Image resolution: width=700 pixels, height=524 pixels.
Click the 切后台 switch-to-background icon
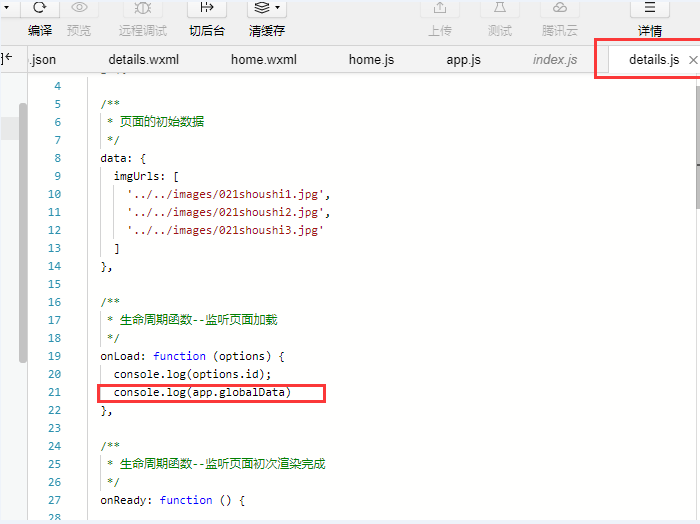click(207, 7)
